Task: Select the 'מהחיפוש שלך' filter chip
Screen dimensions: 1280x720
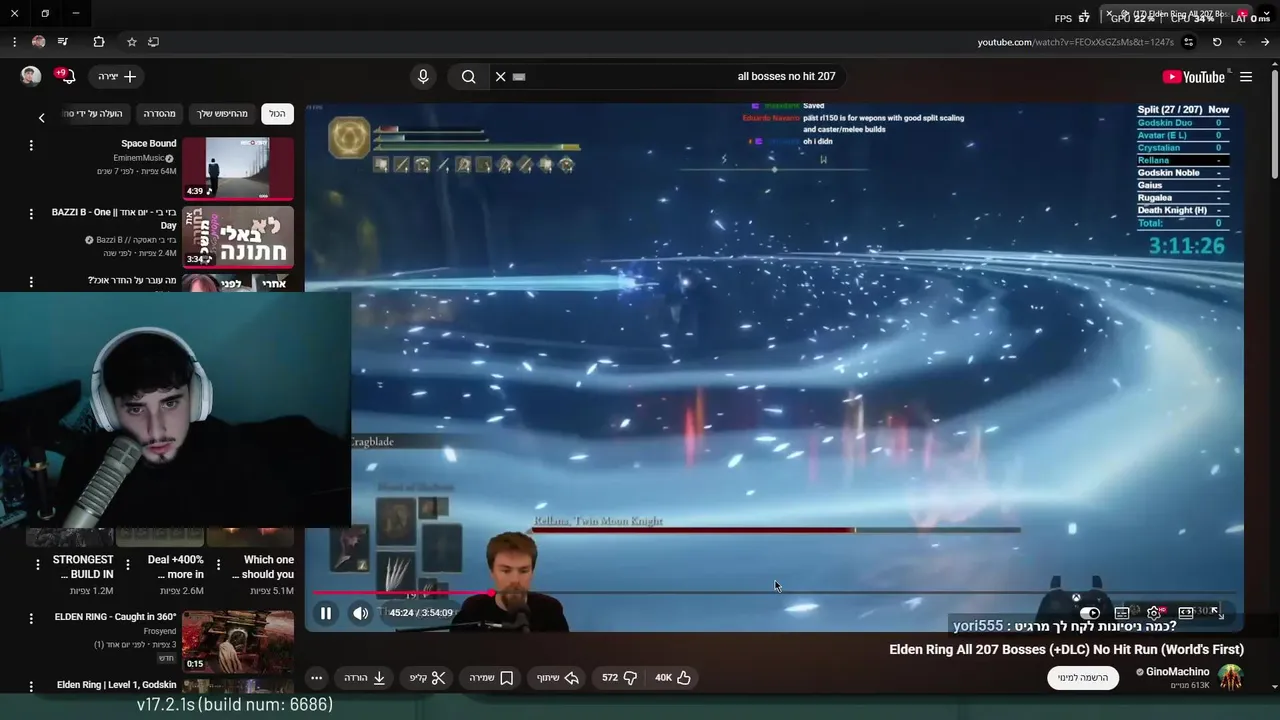Action: coord(222,114)
